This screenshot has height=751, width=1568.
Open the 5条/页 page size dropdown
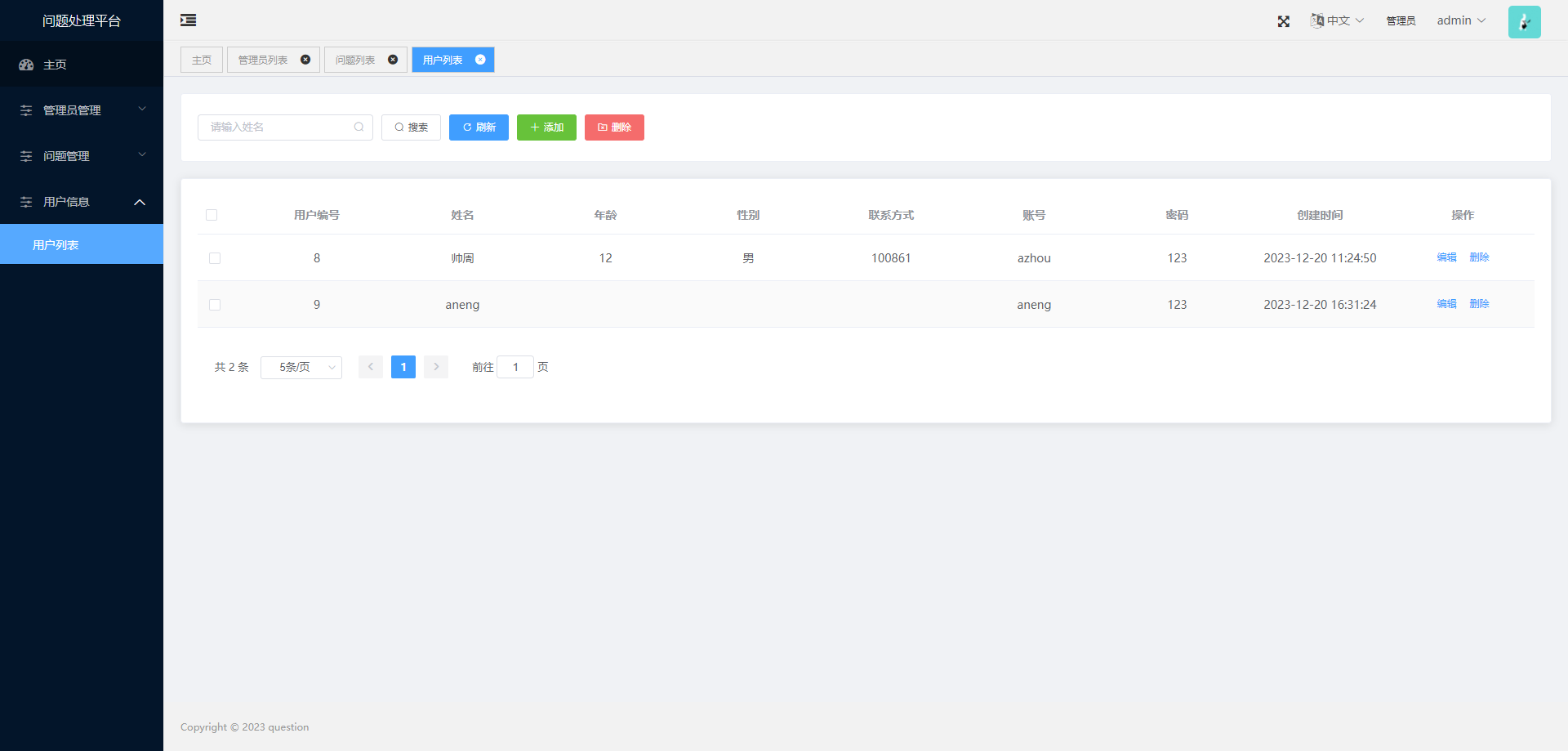(x=301, y=368)
